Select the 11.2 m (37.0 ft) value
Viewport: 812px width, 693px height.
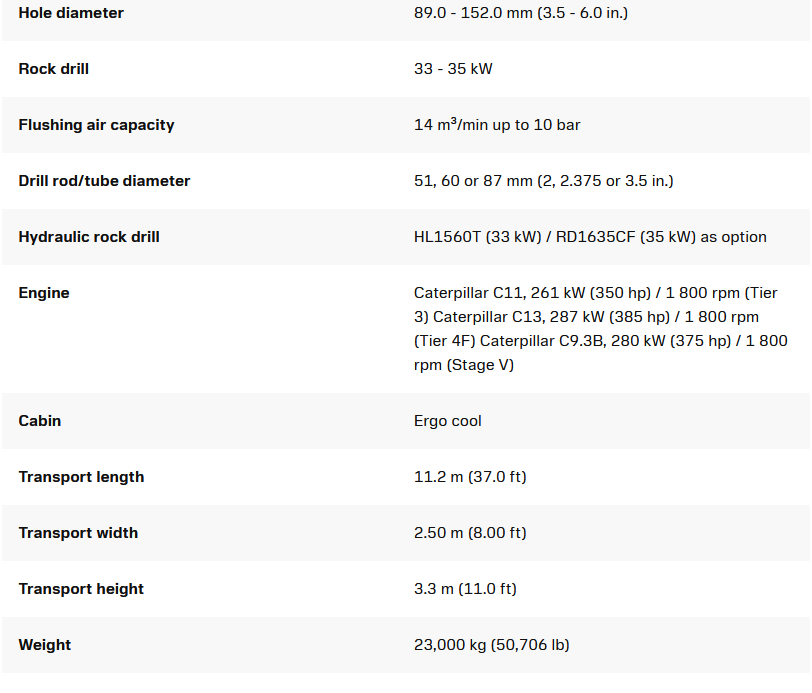[470, 477]
